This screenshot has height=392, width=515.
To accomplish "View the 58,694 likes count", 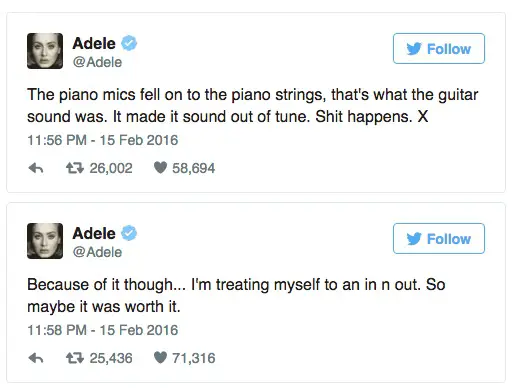I will coord(194,168).
